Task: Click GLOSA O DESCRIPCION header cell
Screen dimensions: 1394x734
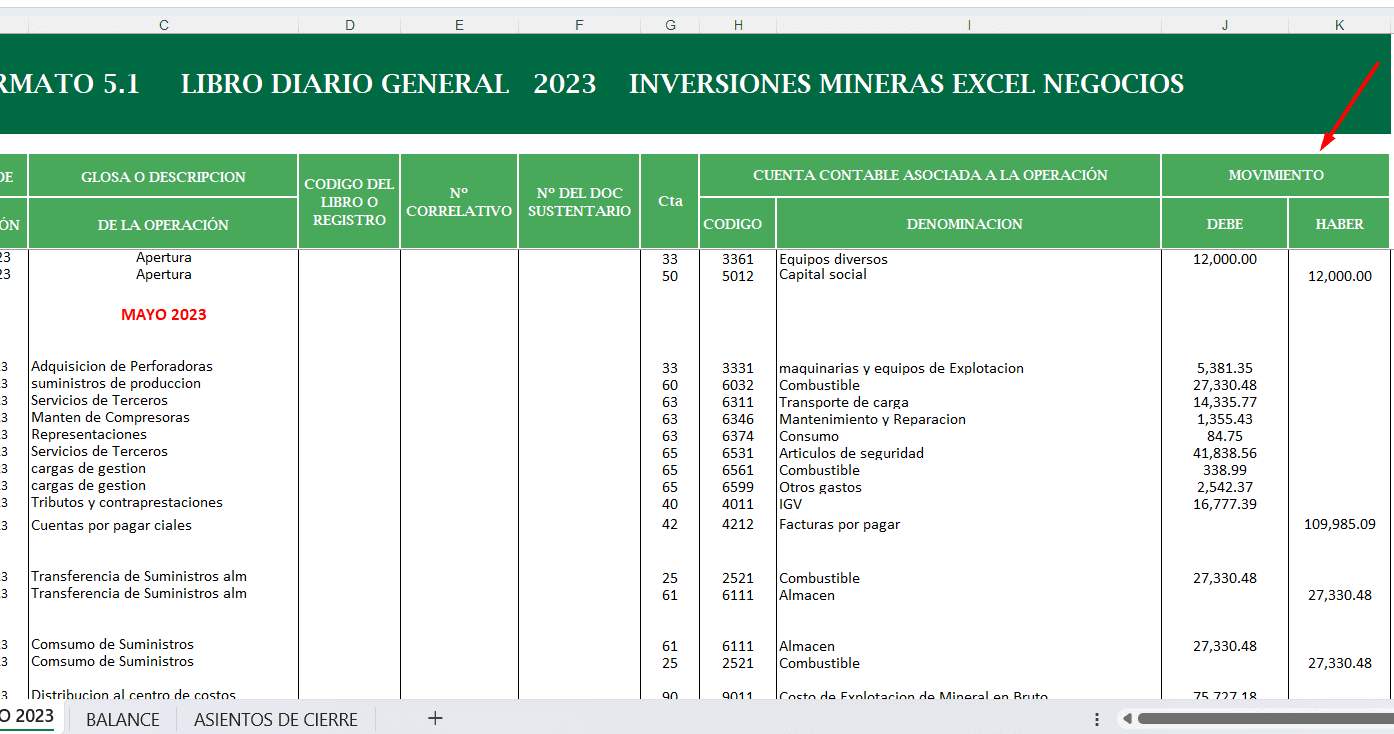Action: point(163,176)
